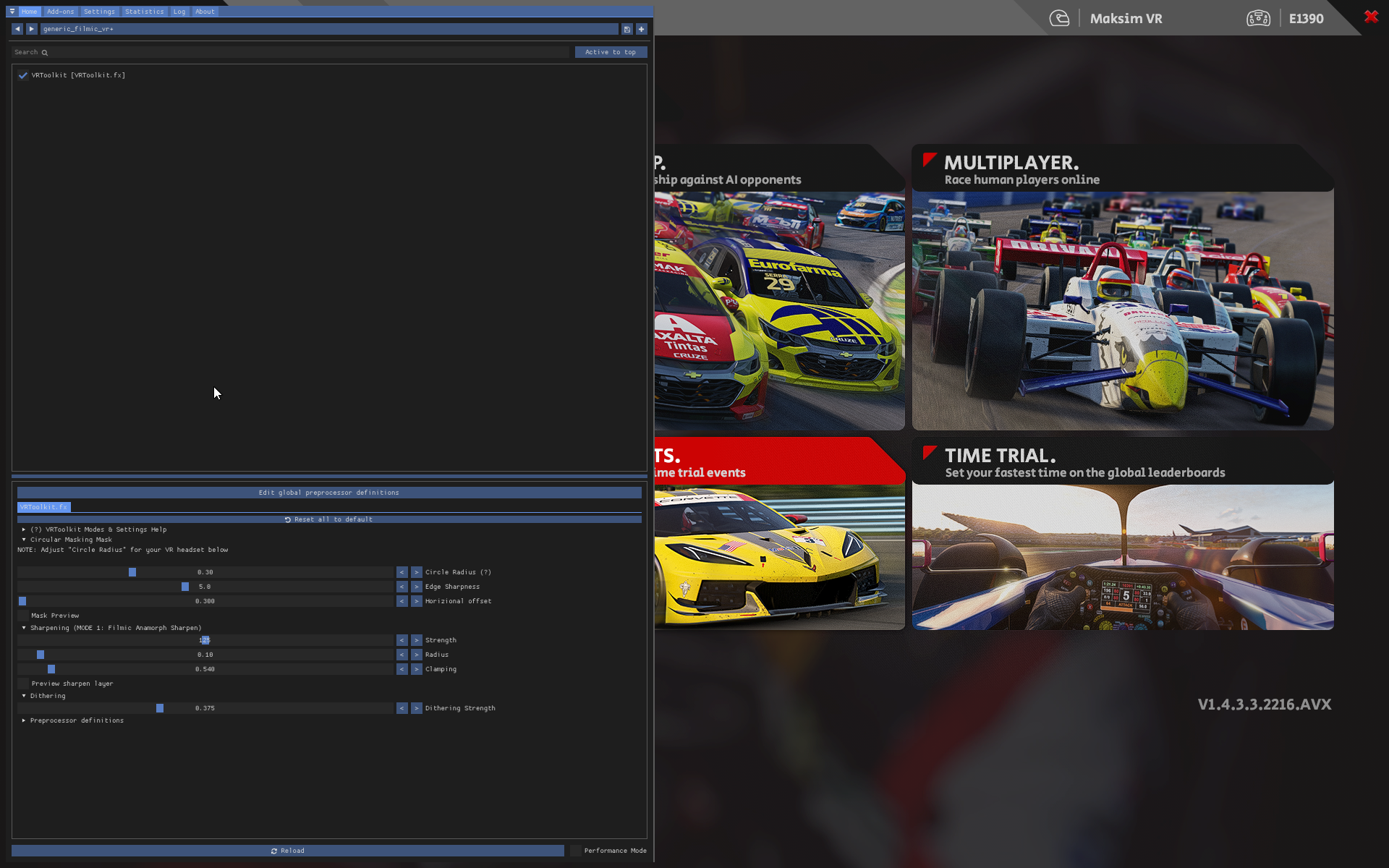The height and width of the screenshot is (868, 1389).
Task: Click the steering wheel controller icon
Action: tap(1258, 19)
